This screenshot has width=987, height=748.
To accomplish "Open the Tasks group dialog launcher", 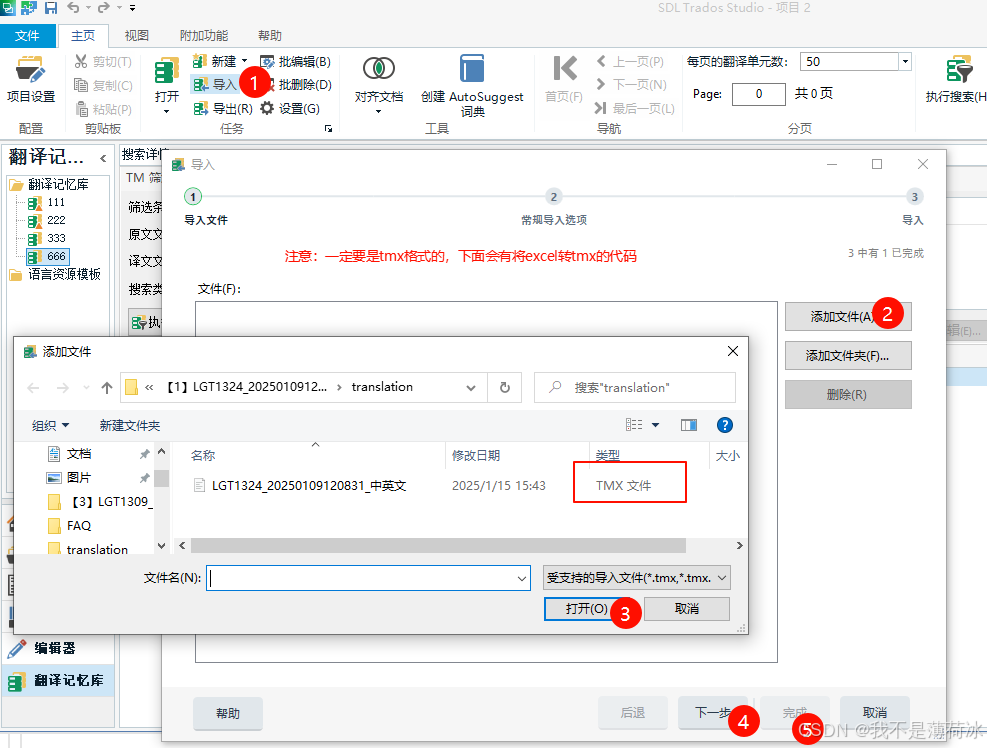I will tap(328, 128).
